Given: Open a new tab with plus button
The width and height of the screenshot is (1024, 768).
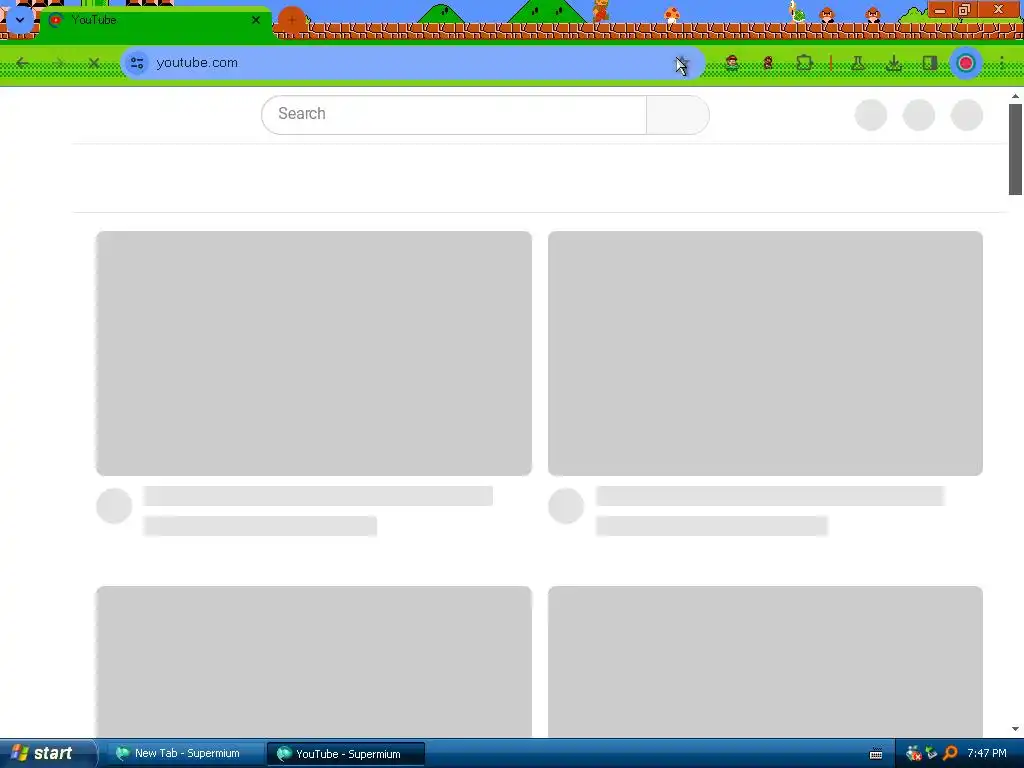Looking at the screenshot, I should (x=292, y=20).
